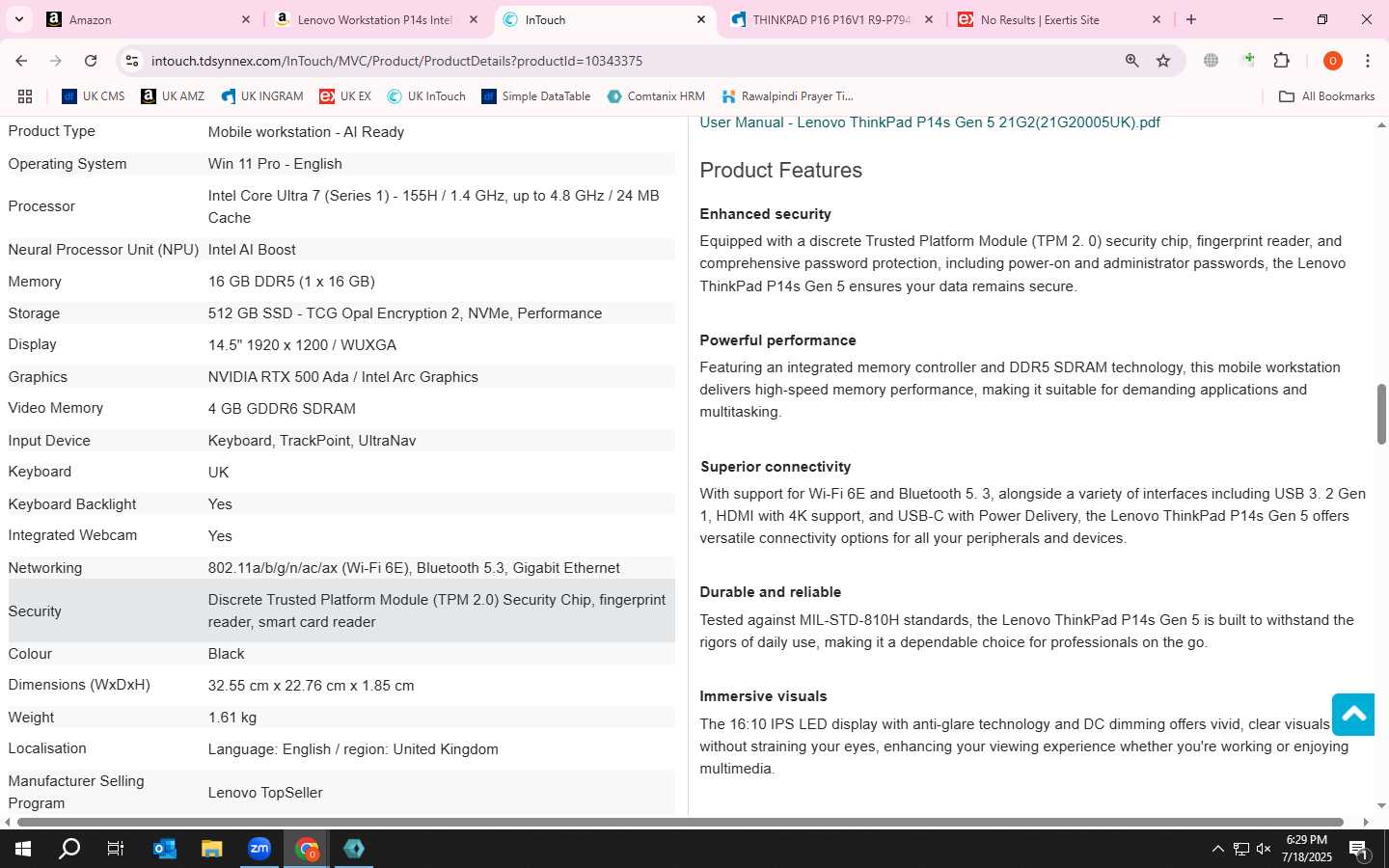The width and height of the screenshot is (1389, 868).
Task: Switch to the Amazon tab
Action: click(x=148, y=19)
